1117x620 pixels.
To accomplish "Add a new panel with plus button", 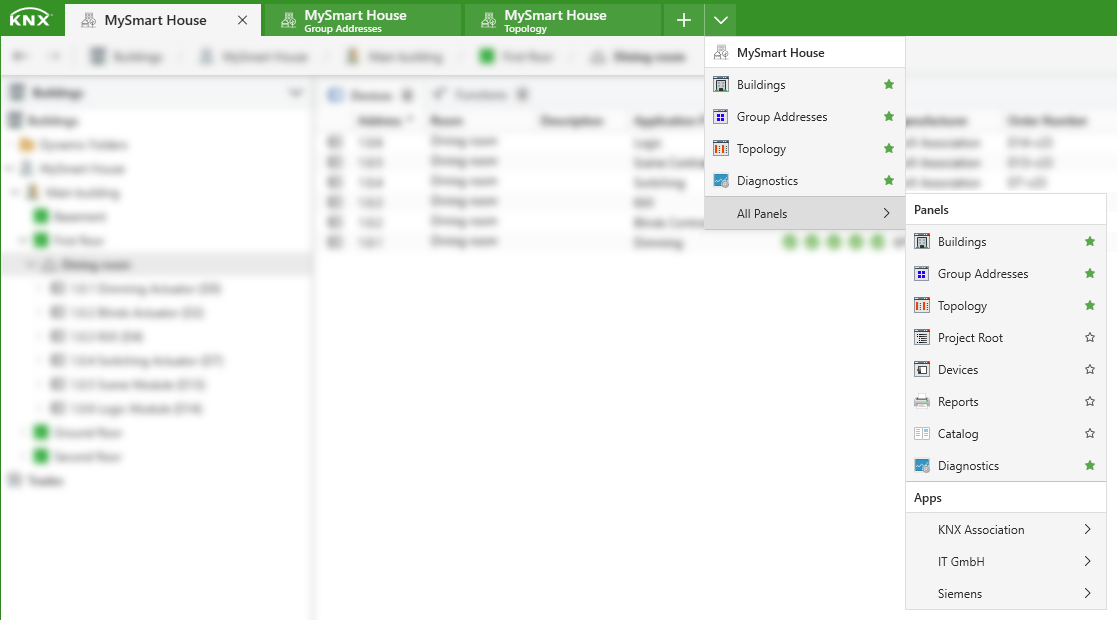I will click(684, 20).
